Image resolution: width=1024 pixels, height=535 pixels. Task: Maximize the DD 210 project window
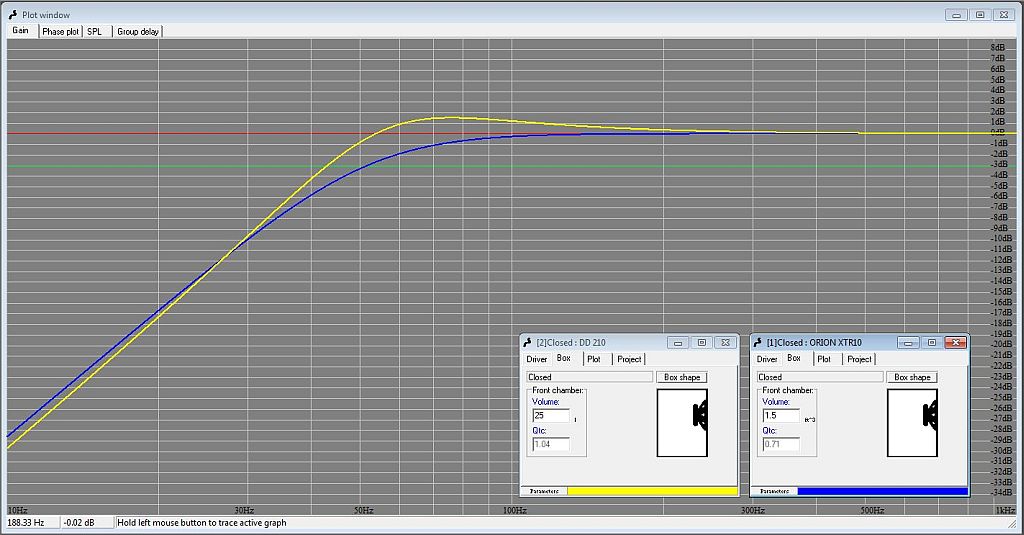coord(702,342)
